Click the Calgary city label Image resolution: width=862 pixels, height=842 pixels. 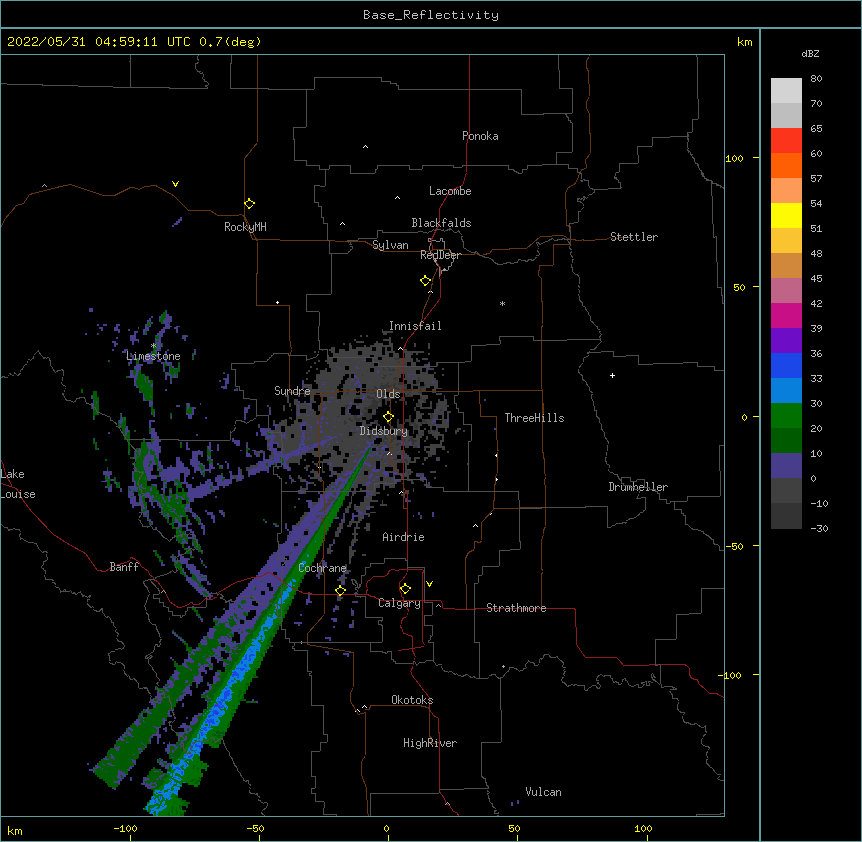pyautogui.click(x=399, y=603)
